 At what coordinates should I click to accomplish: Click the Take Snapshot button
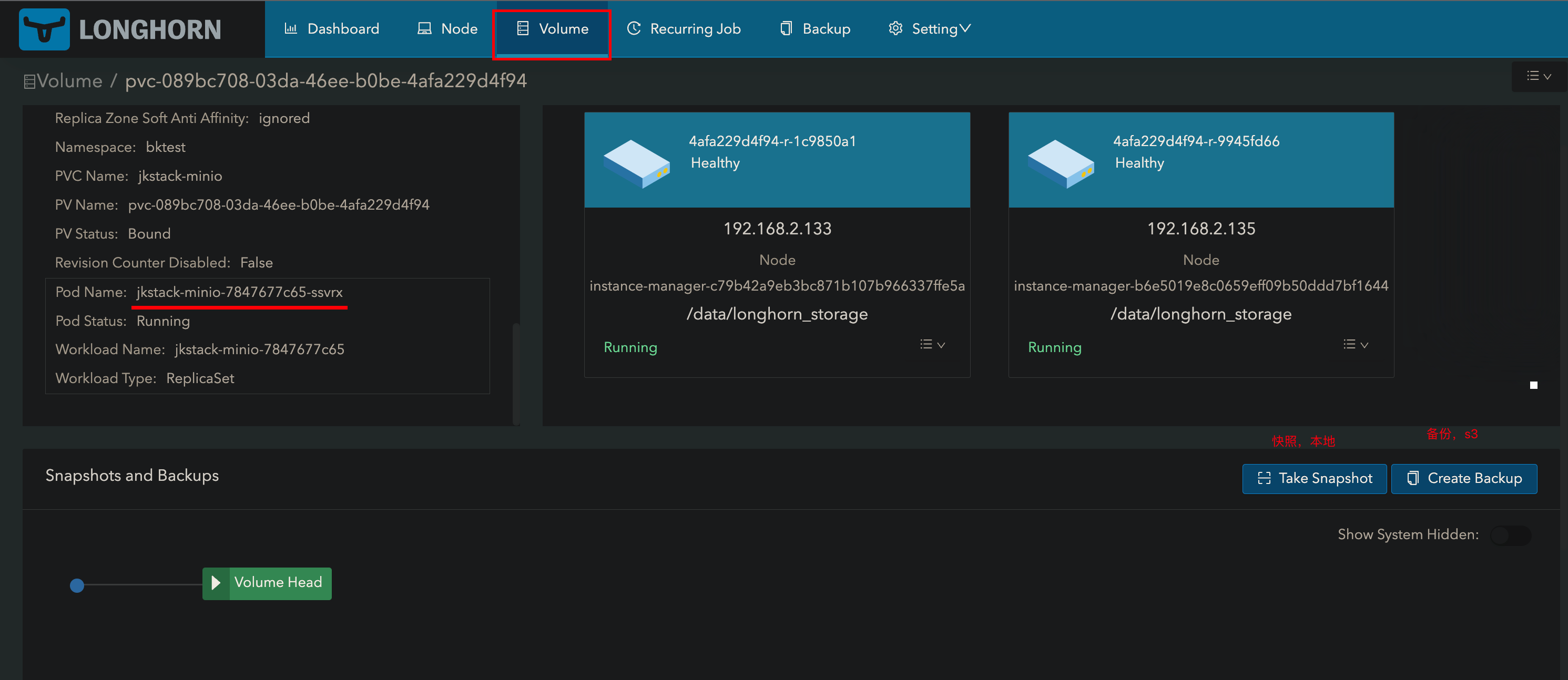click(x=1314, y=479)
